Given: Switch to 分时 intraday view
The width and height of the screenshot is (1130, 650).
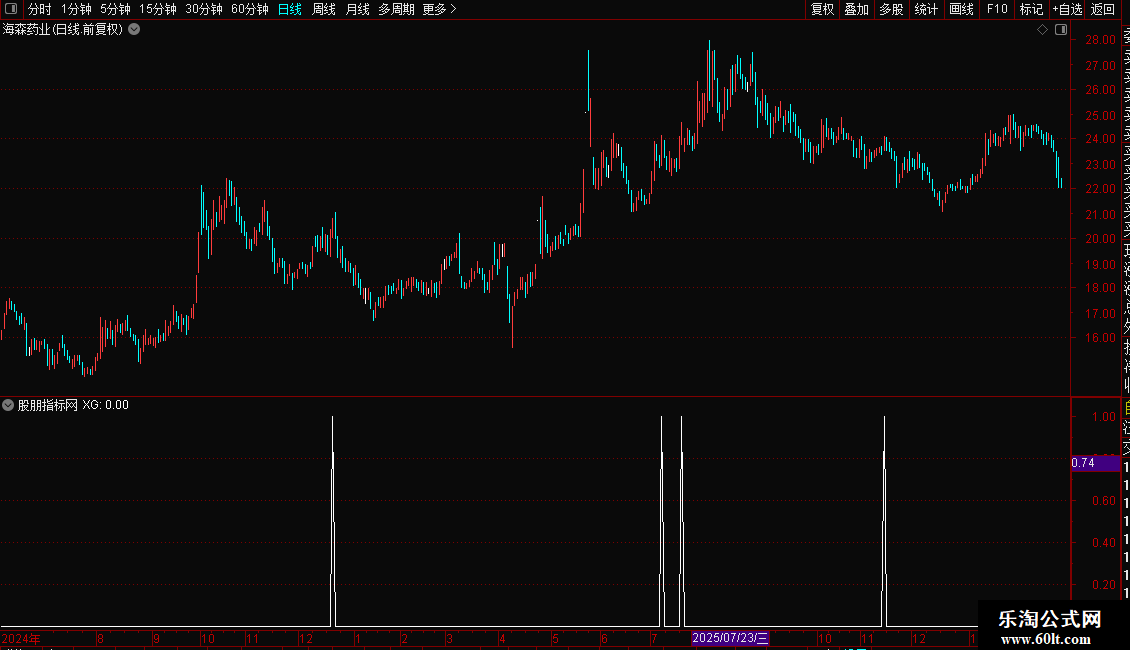Looking at the screenshot, I should click(x=40, y=9).
